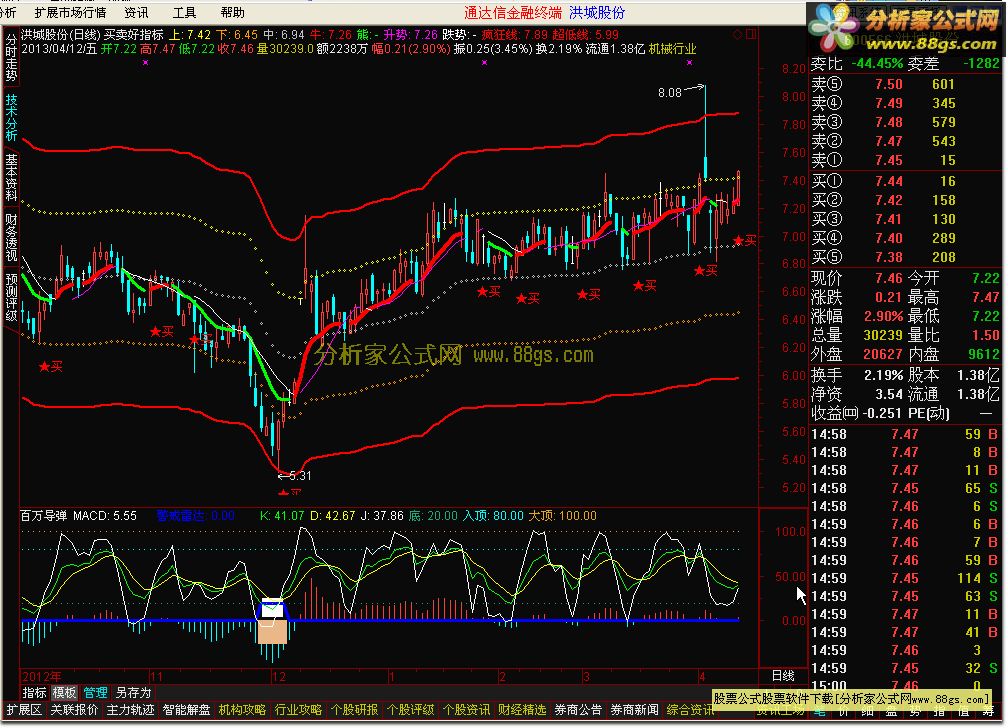Open the 个股研报 tab
The height and width of the screenshot is (728, 1008).
(354, 710)
